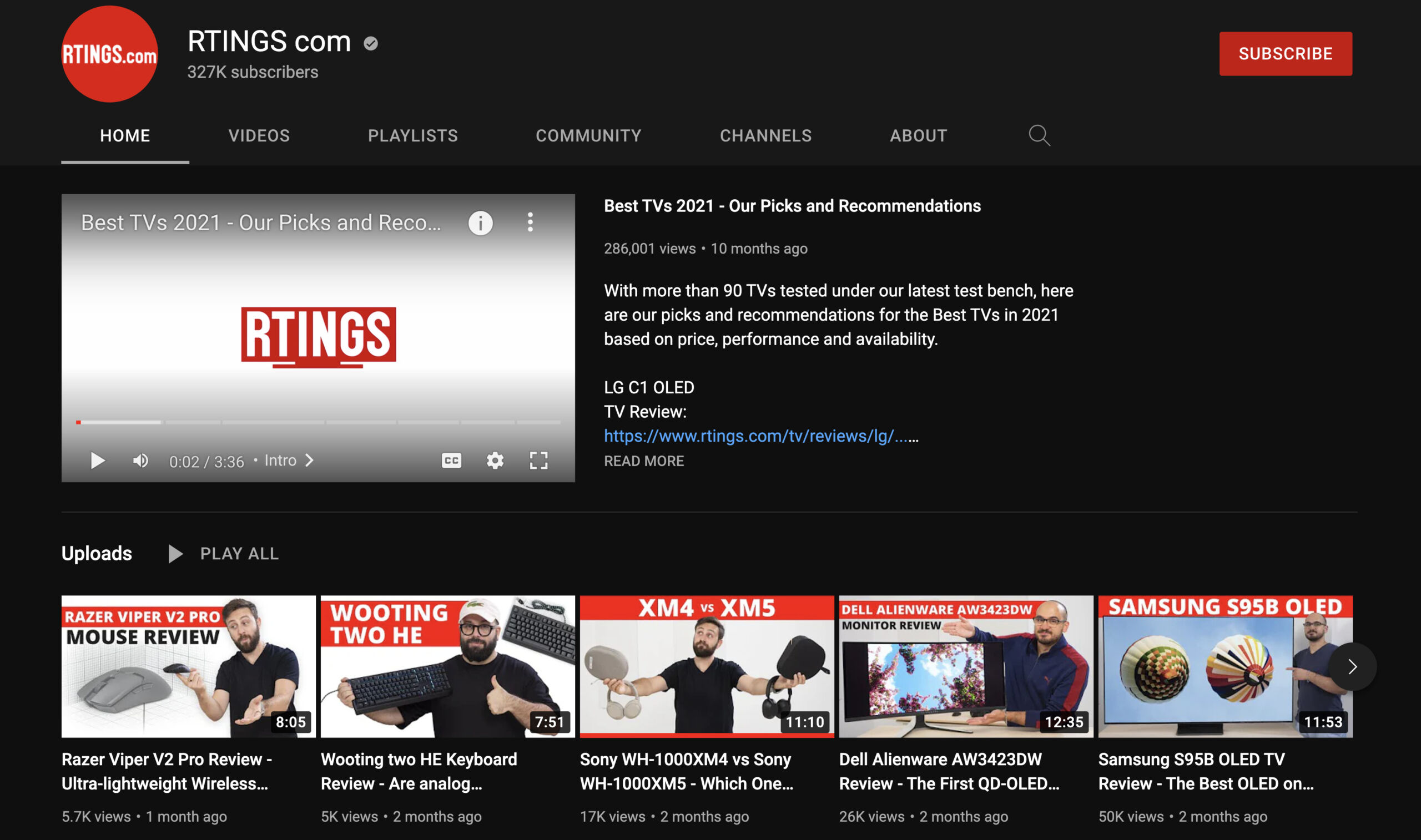Click the verified badge next to channel name
Viewport: 1421px width, 840px height.
[371, 43]
